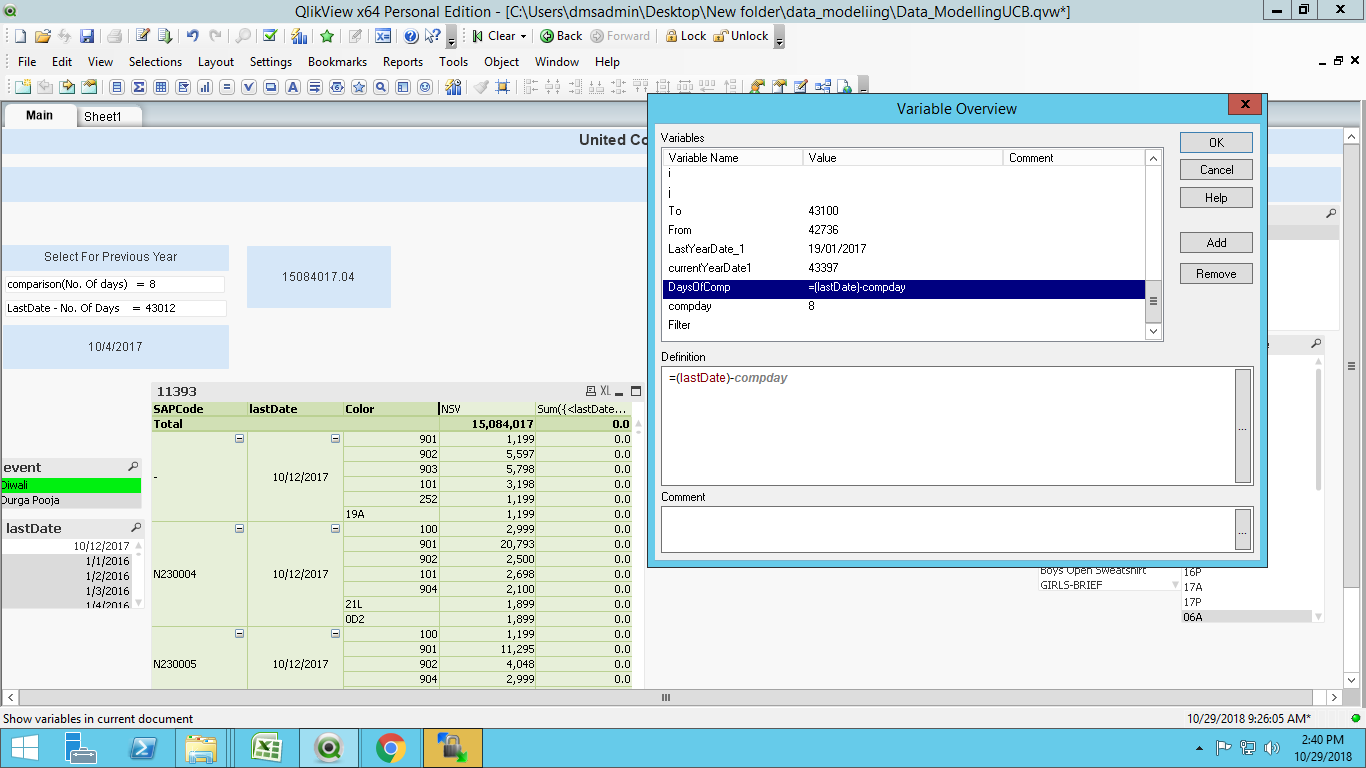
Task: Toggle the Design Grid icon
Action: (503, 87)
